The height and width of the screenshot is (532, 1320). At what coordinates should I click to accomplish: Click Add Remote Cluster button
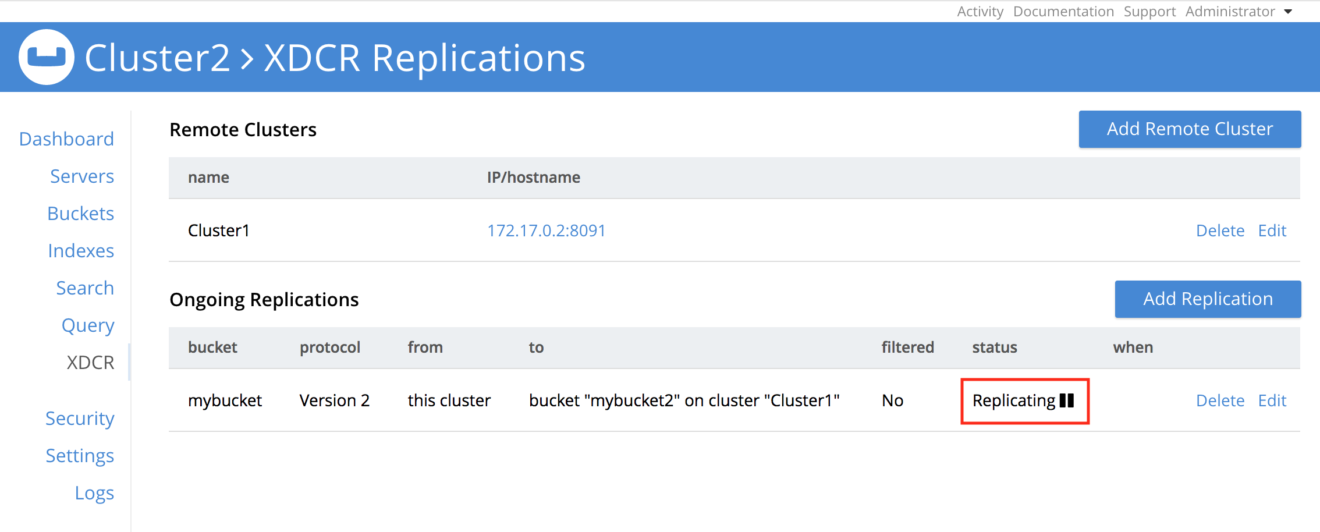[1190, 129]
